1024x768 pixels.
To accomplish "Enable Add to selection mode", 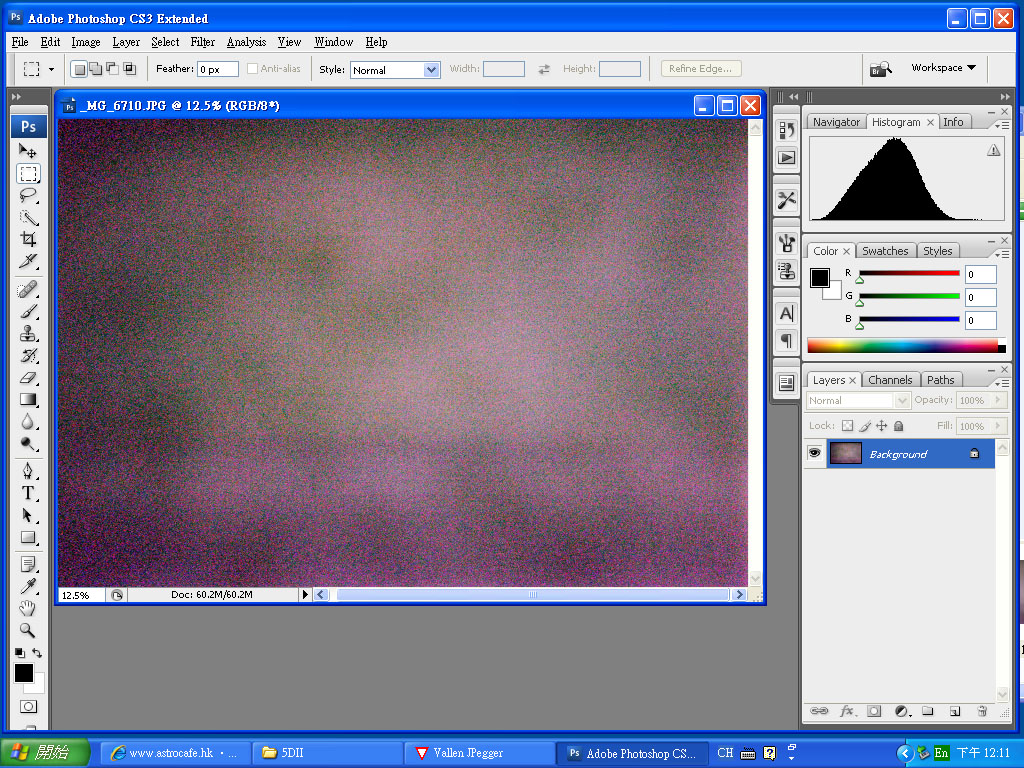I will (95, 69).
